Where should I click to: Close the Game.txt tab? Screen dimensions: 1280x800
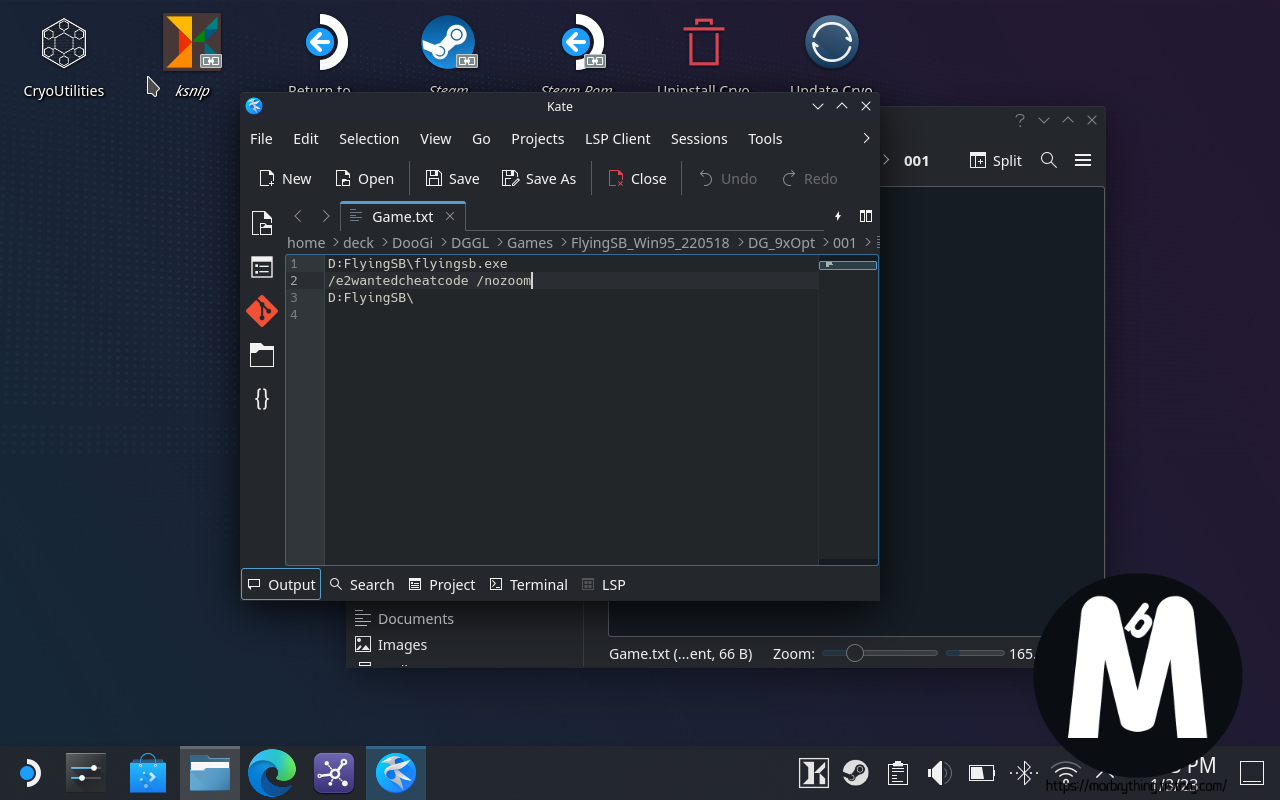[450, 216]
